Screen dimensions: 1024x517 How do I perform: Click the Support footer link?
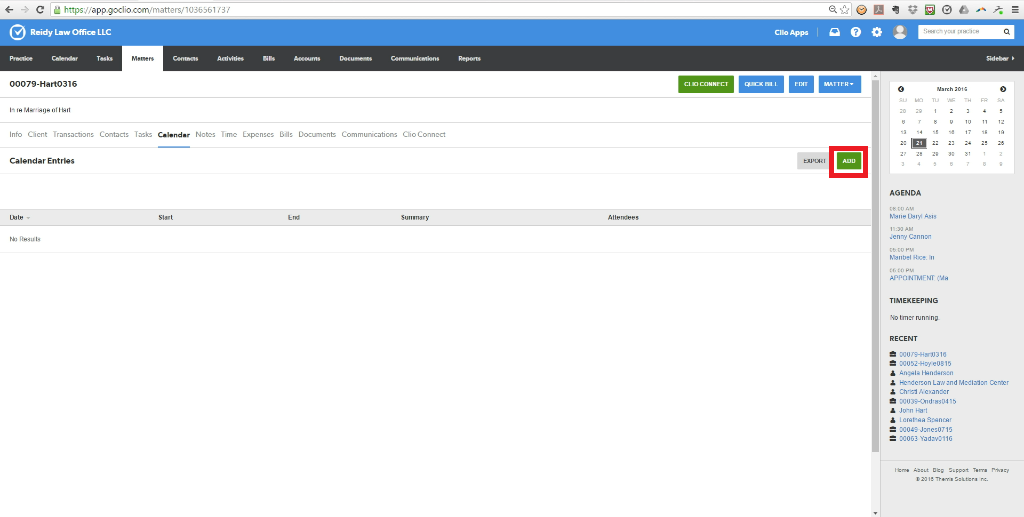pos(958,470)
